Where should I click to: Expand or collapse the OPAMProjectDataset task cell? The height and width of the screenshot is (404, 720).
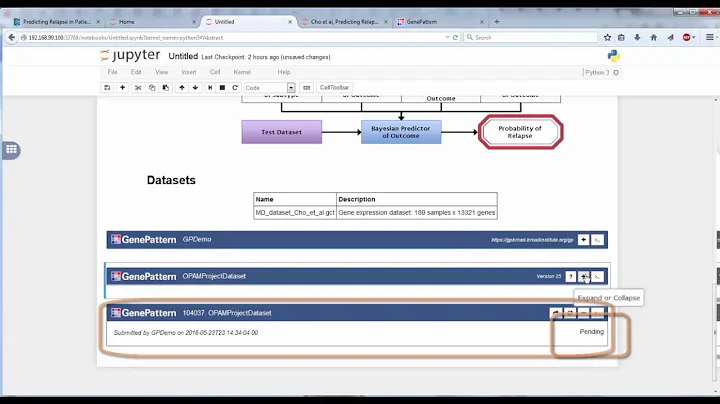584,276
